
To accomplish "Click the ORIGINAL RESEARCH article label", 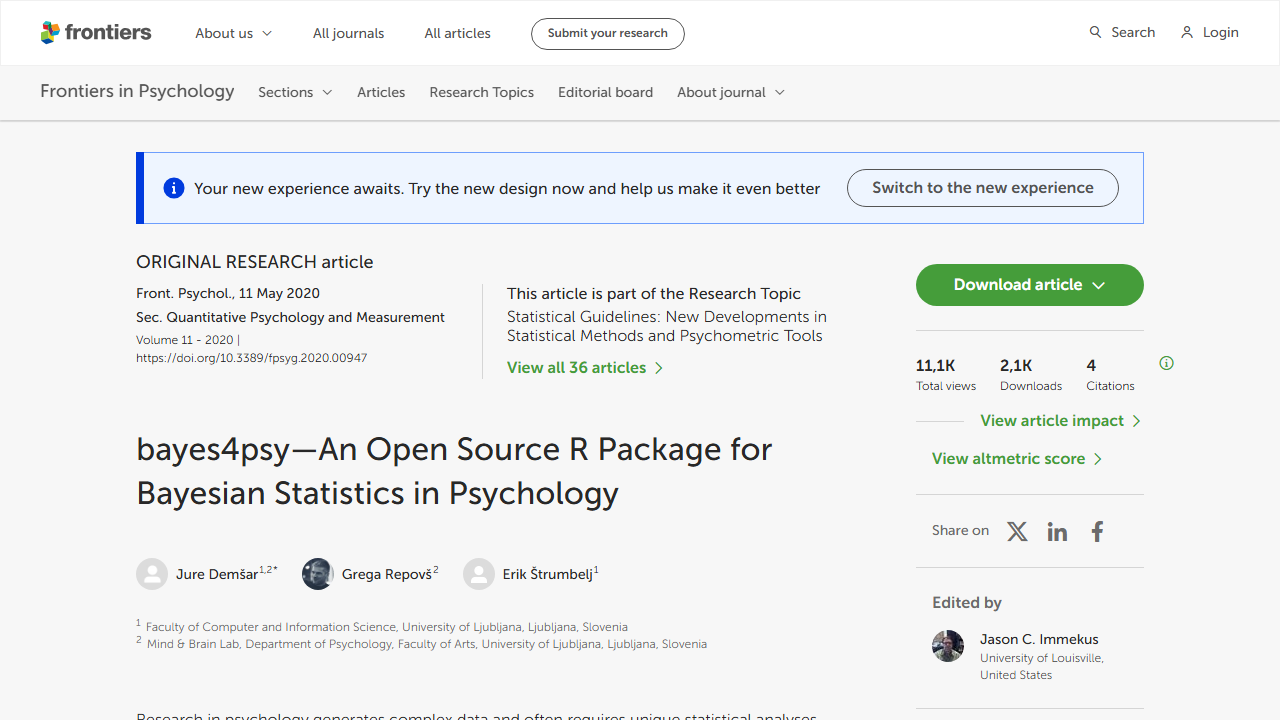I will pyautogui.click(x=255, y=262).
